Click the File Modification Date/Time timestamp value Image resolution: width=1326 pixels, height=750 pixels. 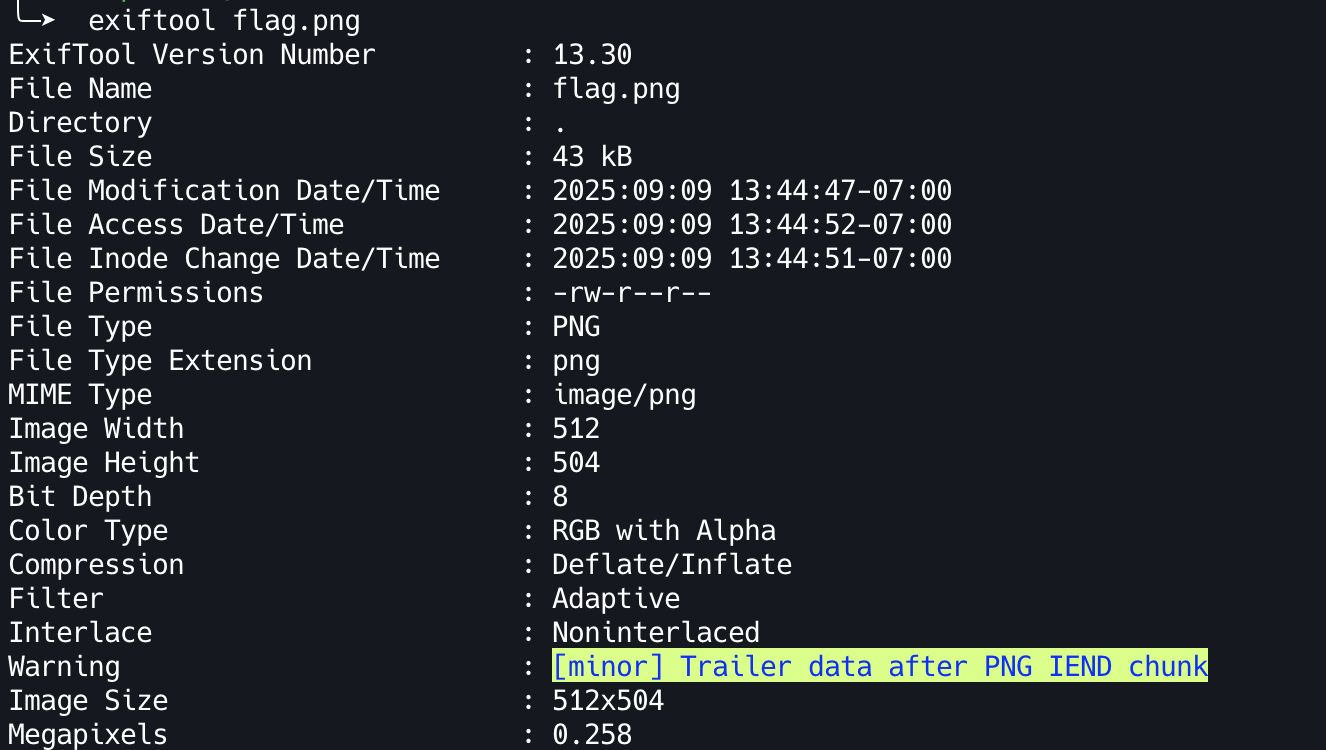tap(752, 191)
